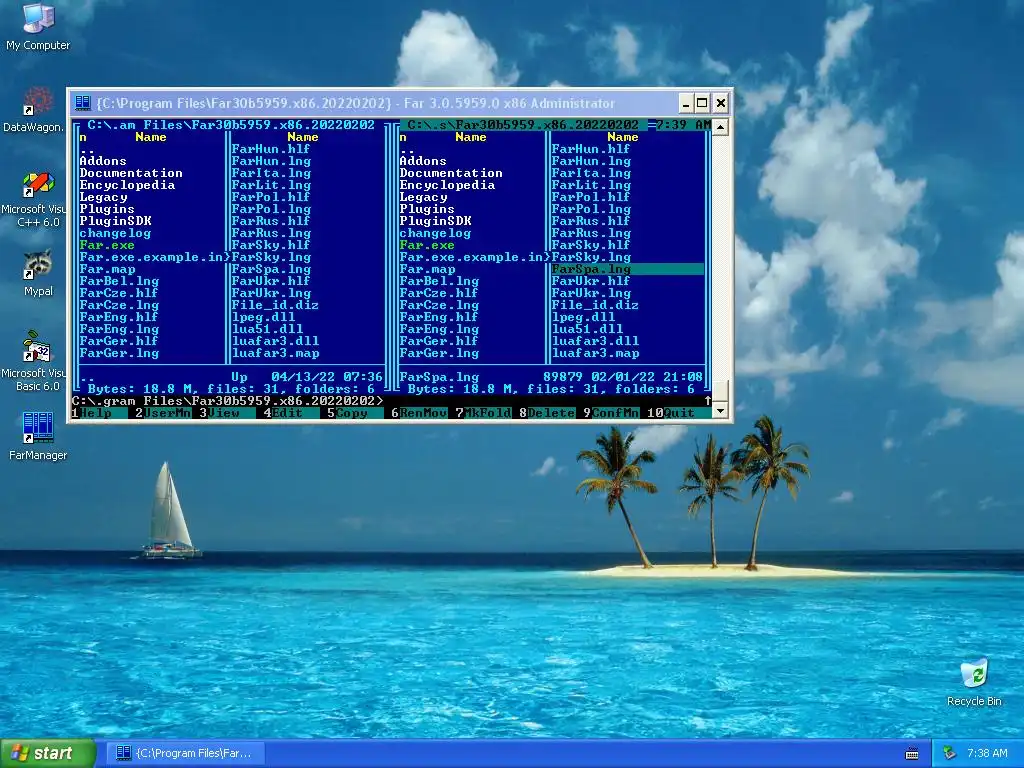Select File_id.diz in left panel

(275, 305)
